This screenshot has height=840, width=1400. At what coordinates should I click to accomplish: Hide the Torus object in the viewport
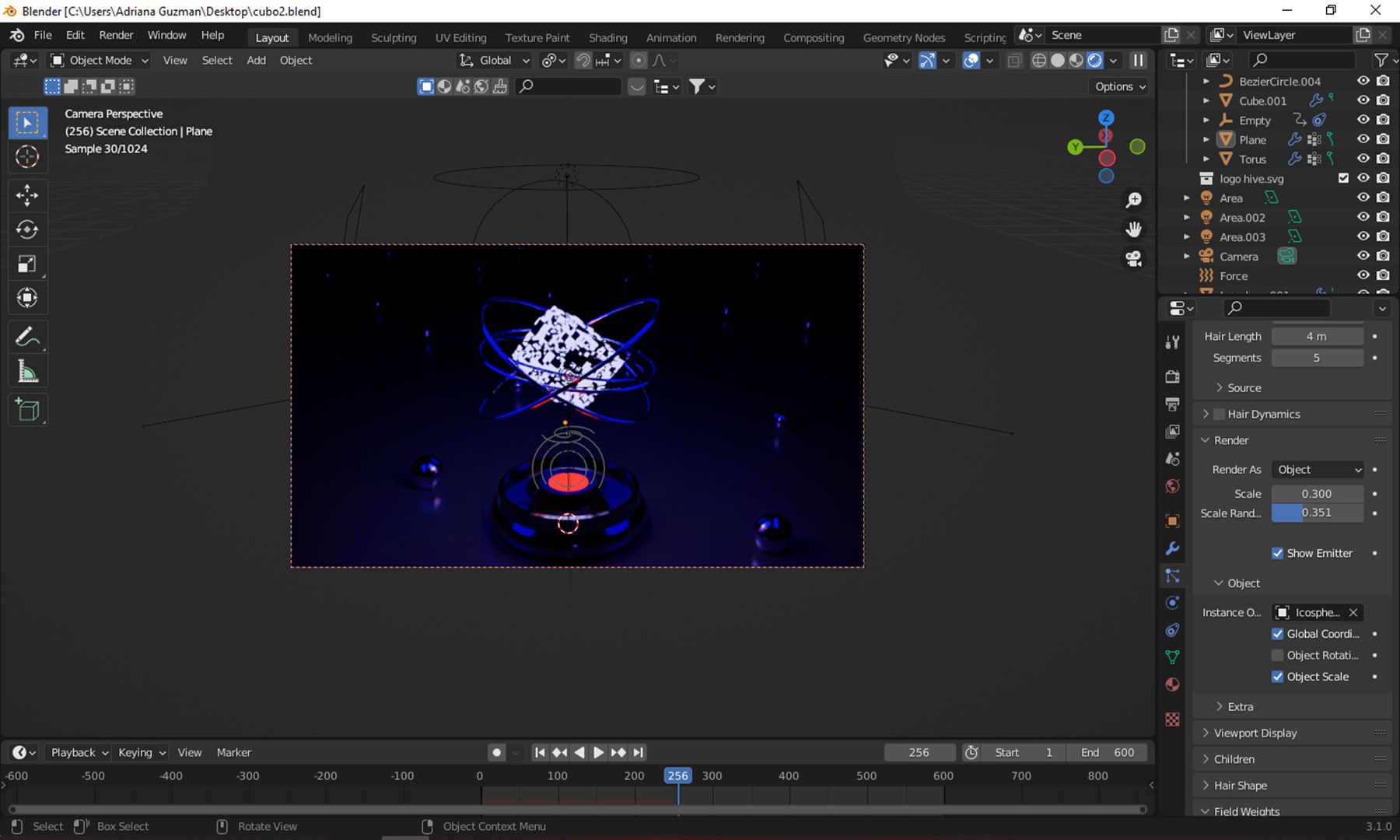tap(1363, 159)
